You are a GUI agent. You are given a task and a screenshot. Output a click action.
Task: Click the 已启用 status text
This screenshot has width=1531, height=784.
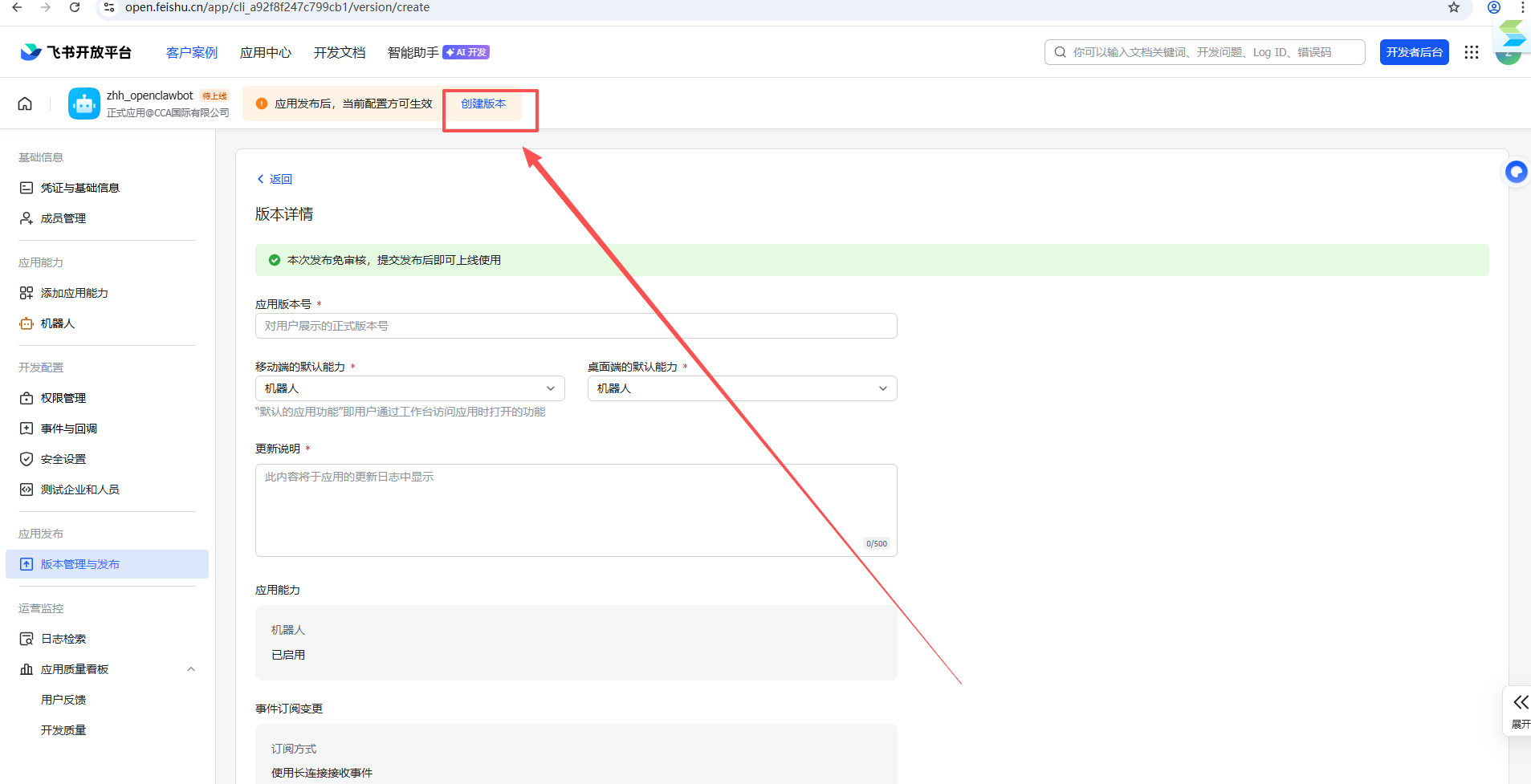[288, 655]
